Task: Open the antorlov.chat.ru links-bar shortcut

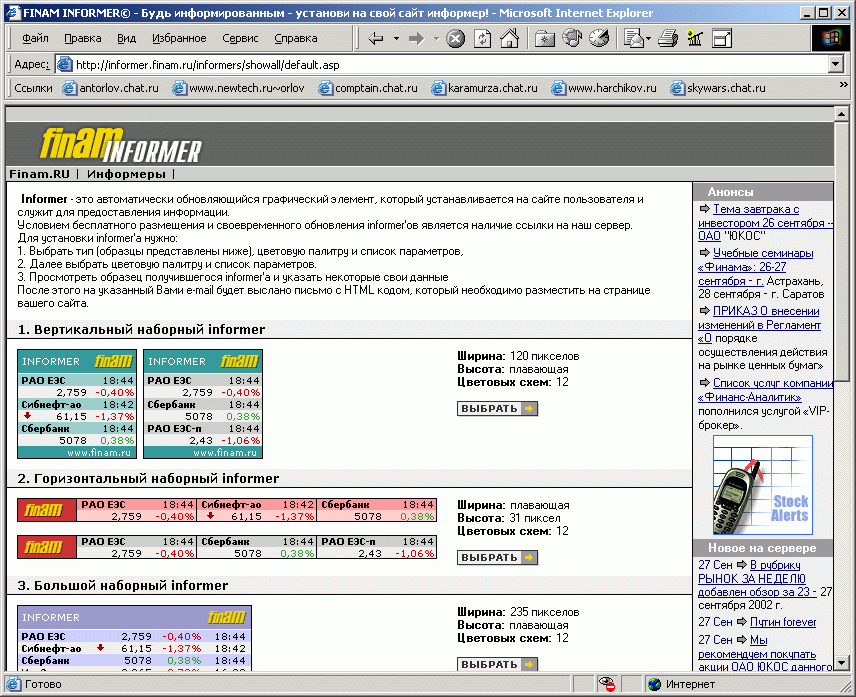Action: click(111, 88)
